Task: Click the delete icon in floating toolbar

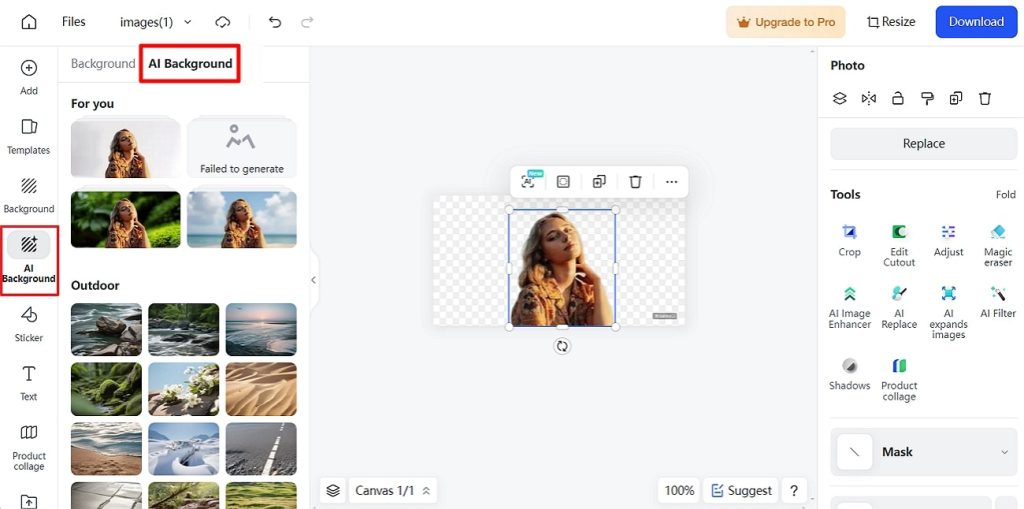Action: (x=635, y=182)
